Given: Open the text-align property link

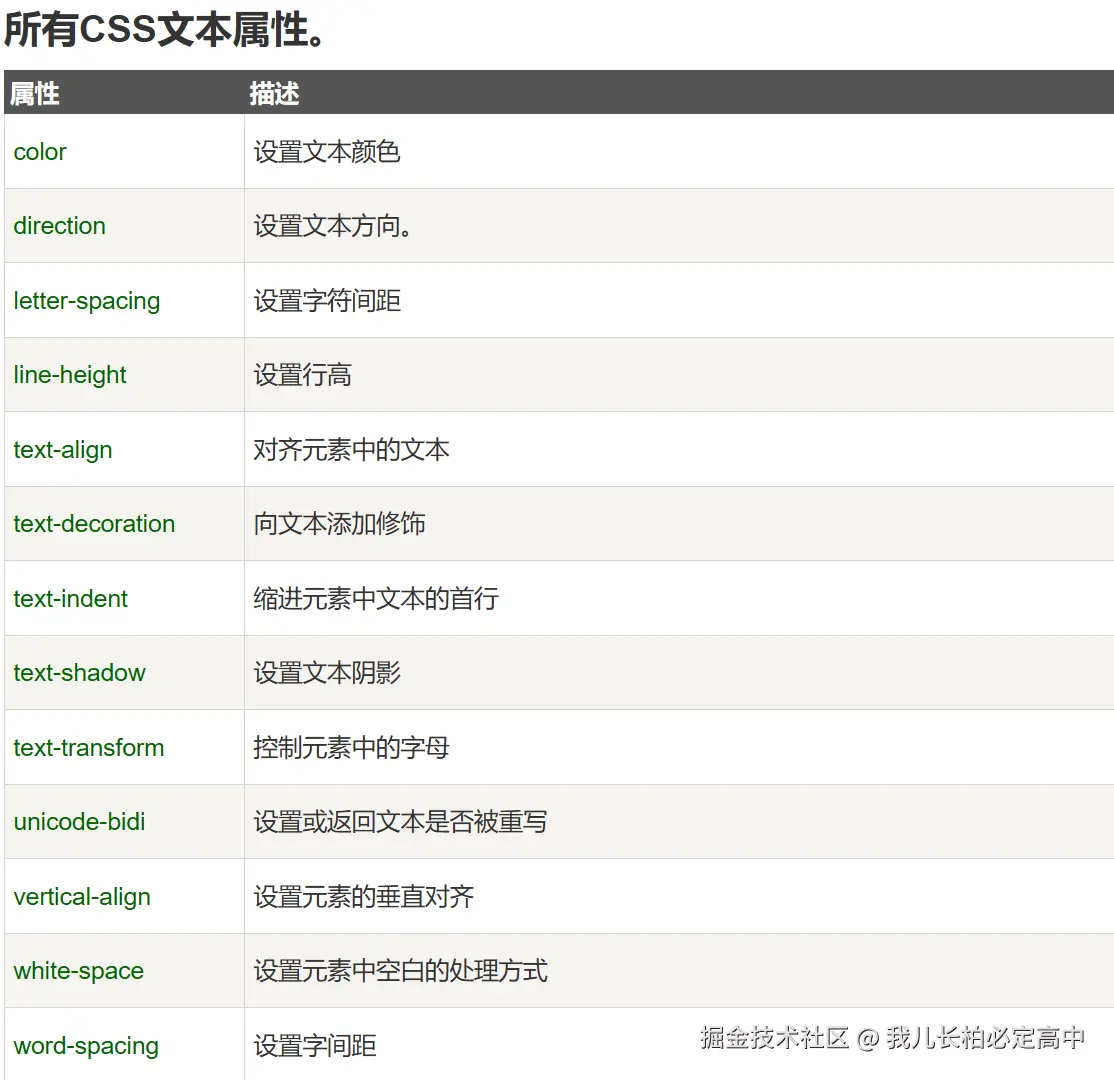Looking at the screenshot, I should [x=63, y=450].
